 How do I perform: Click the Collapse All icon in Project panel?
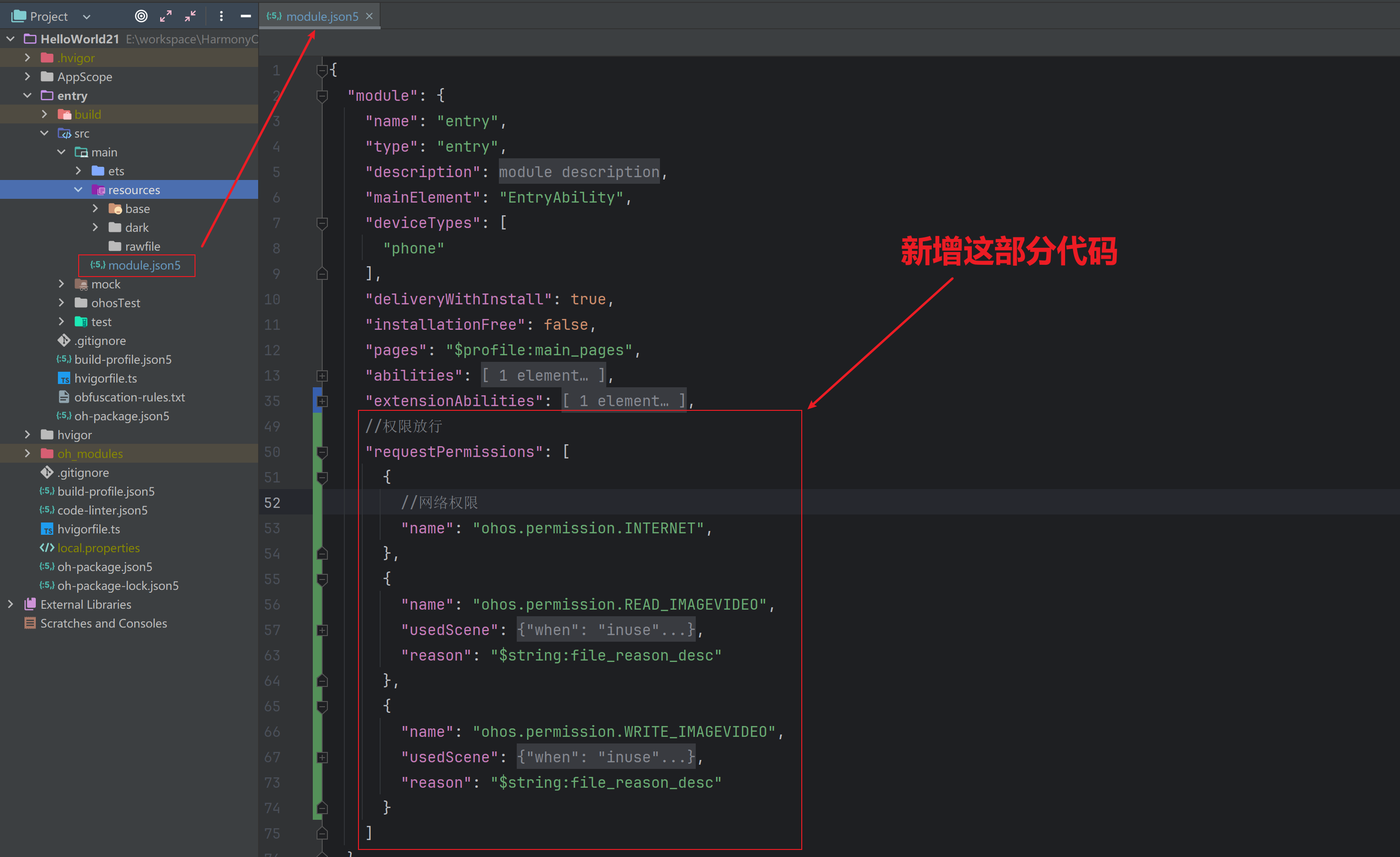[x=190, y=16]
